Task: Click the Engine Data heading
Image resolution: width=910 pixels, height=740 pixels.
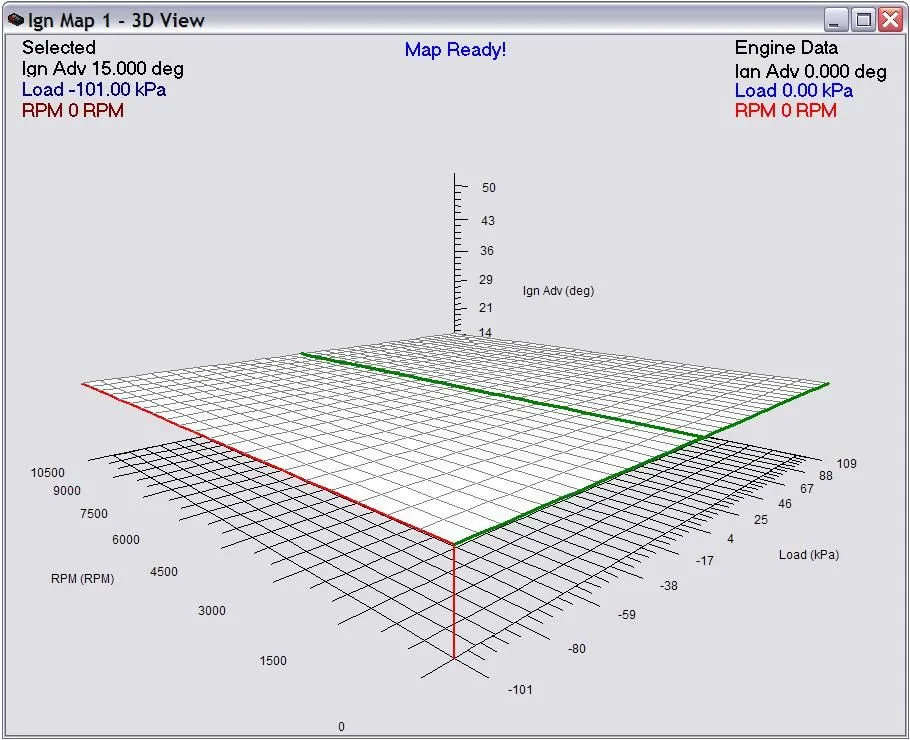Action: [785, 47]
